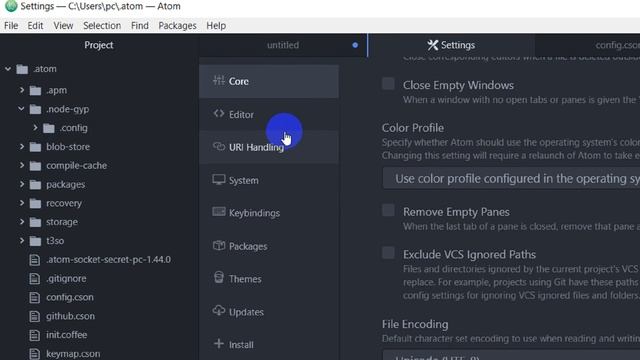Expand the storage folder chevron

pos(22,222)
